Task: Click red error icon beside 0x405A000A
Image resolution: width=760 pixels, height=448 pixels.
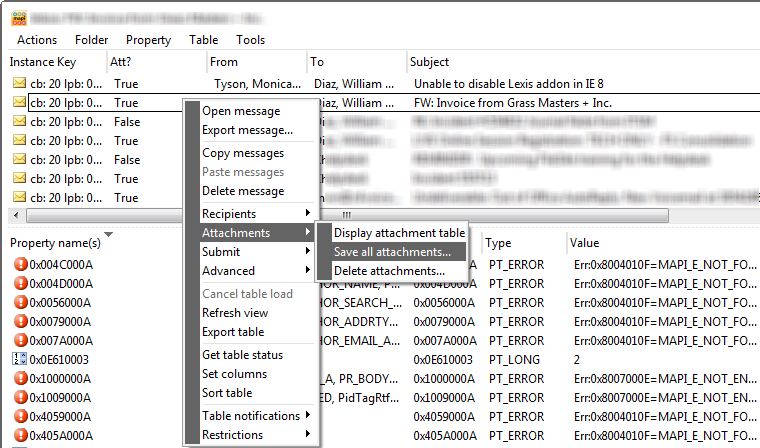Action: tap(20, 436)
